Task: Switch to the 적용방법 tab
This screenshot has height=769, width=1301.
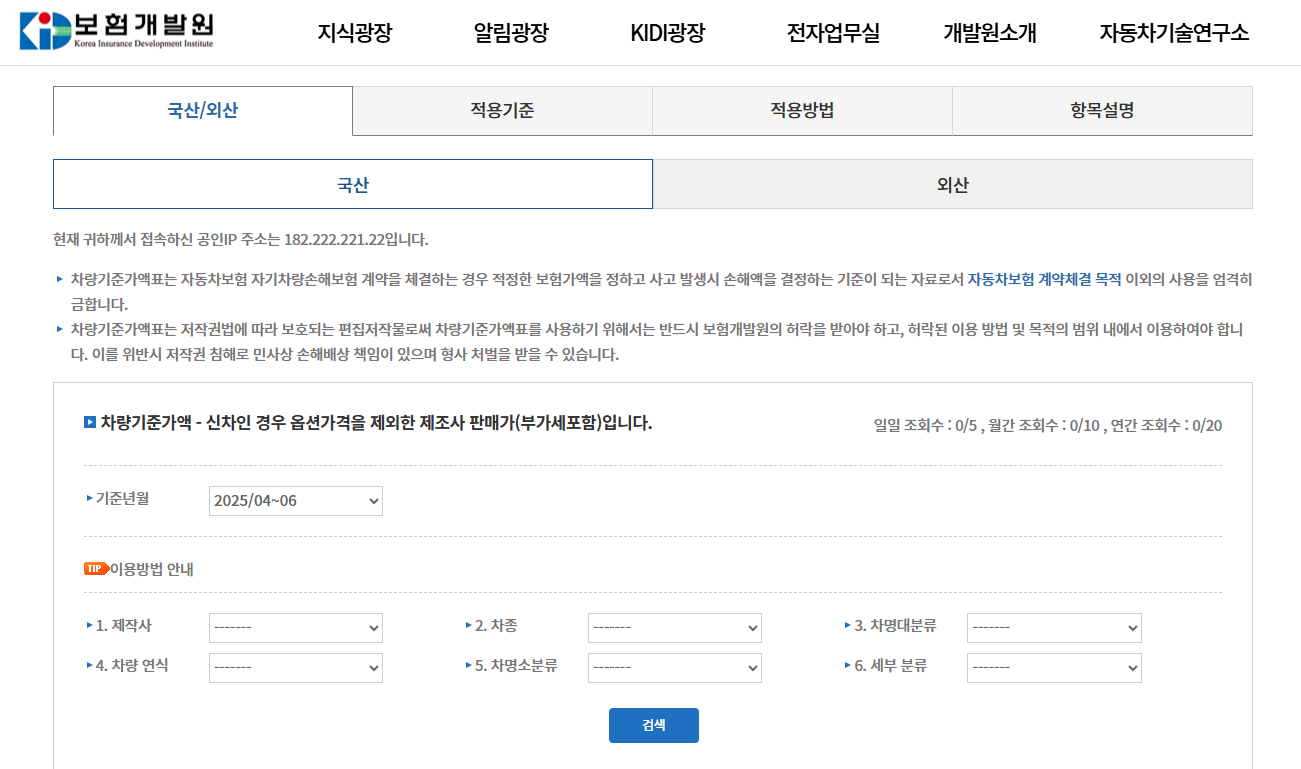Action: click(801, 110)
